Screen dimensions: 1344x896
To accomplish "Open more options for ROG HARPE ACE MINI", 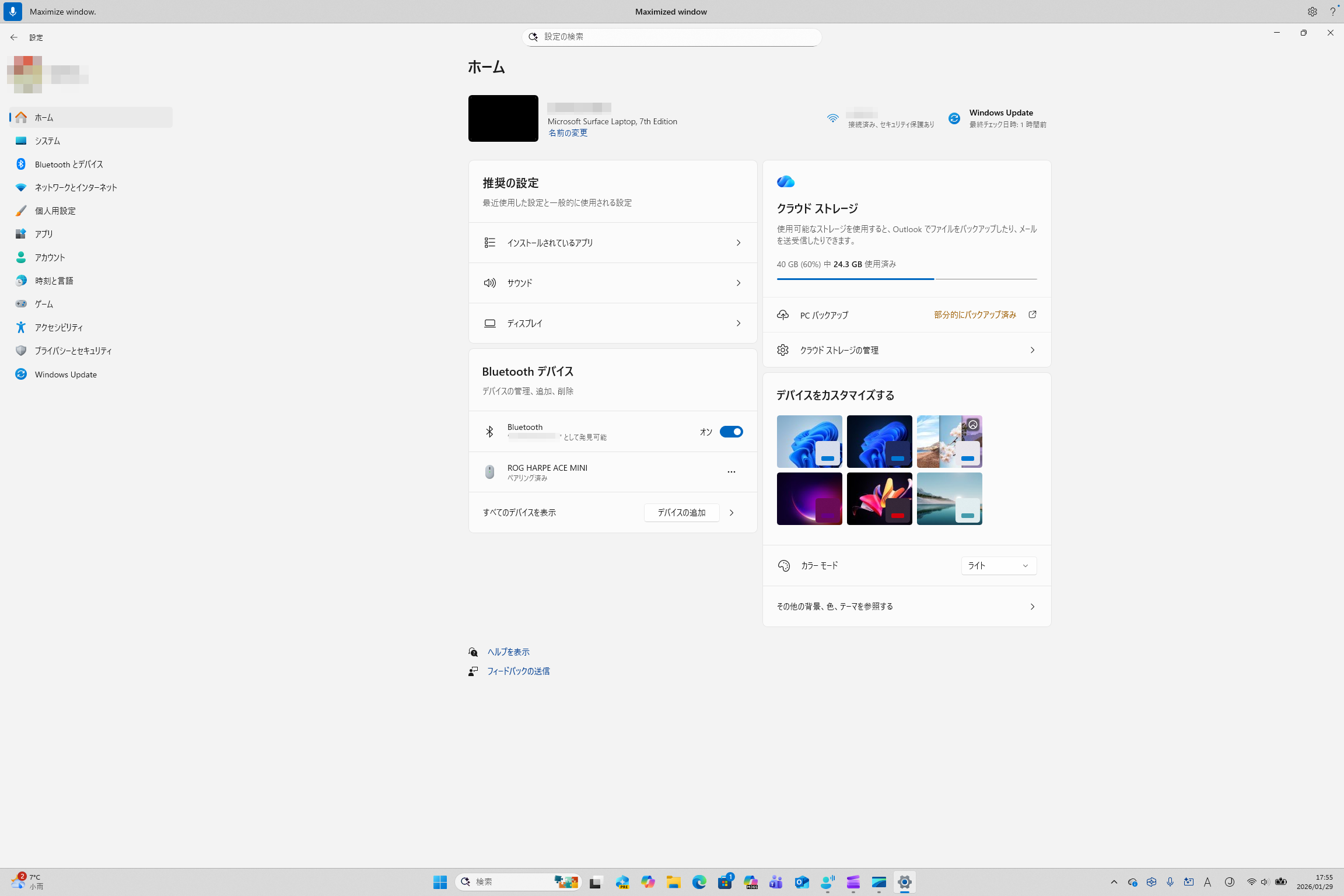I will [x=731, y=472].
